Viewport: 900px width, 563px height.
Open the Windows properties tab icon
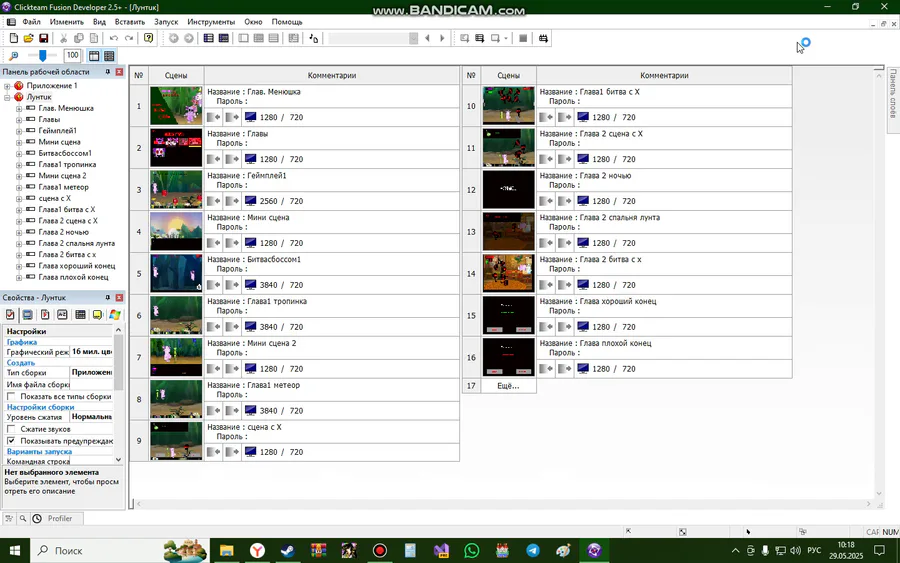coord(115,314)
